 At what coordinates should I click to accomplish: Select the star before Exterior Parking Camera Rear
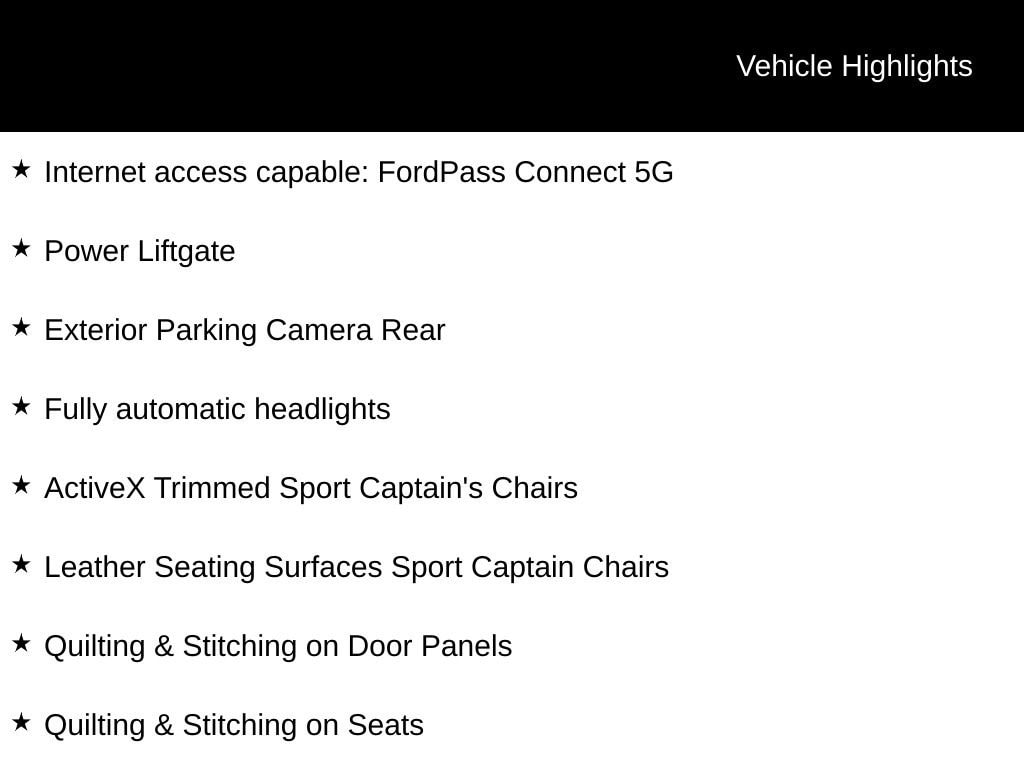pyautogui.click(x=21, y=328)
